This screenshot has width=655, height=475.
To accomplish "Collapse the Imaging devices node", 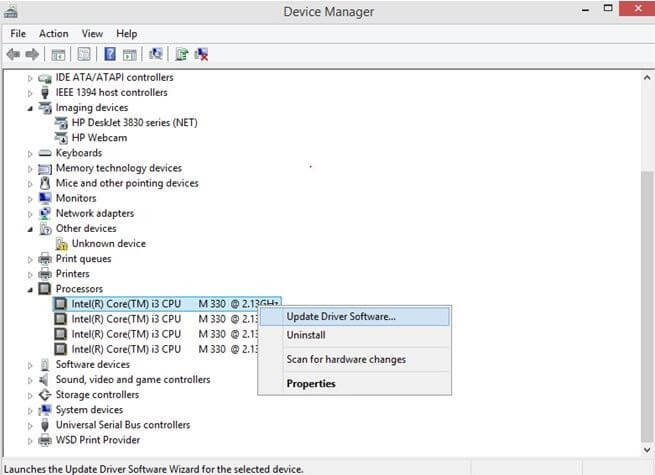I will pos(30,108).
